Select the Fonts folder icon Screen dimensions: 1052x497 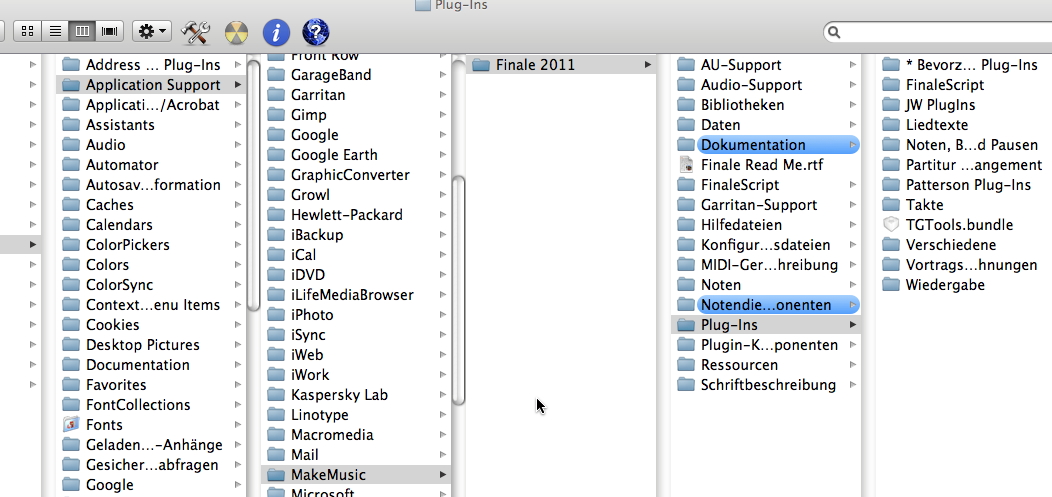[70, 425]
